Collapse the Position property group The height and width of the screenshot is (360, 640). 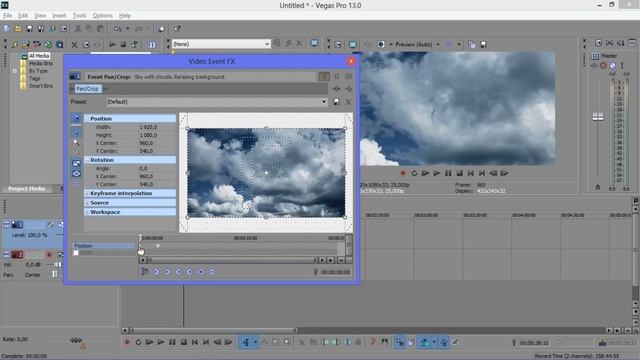click(x=87, y=118)
